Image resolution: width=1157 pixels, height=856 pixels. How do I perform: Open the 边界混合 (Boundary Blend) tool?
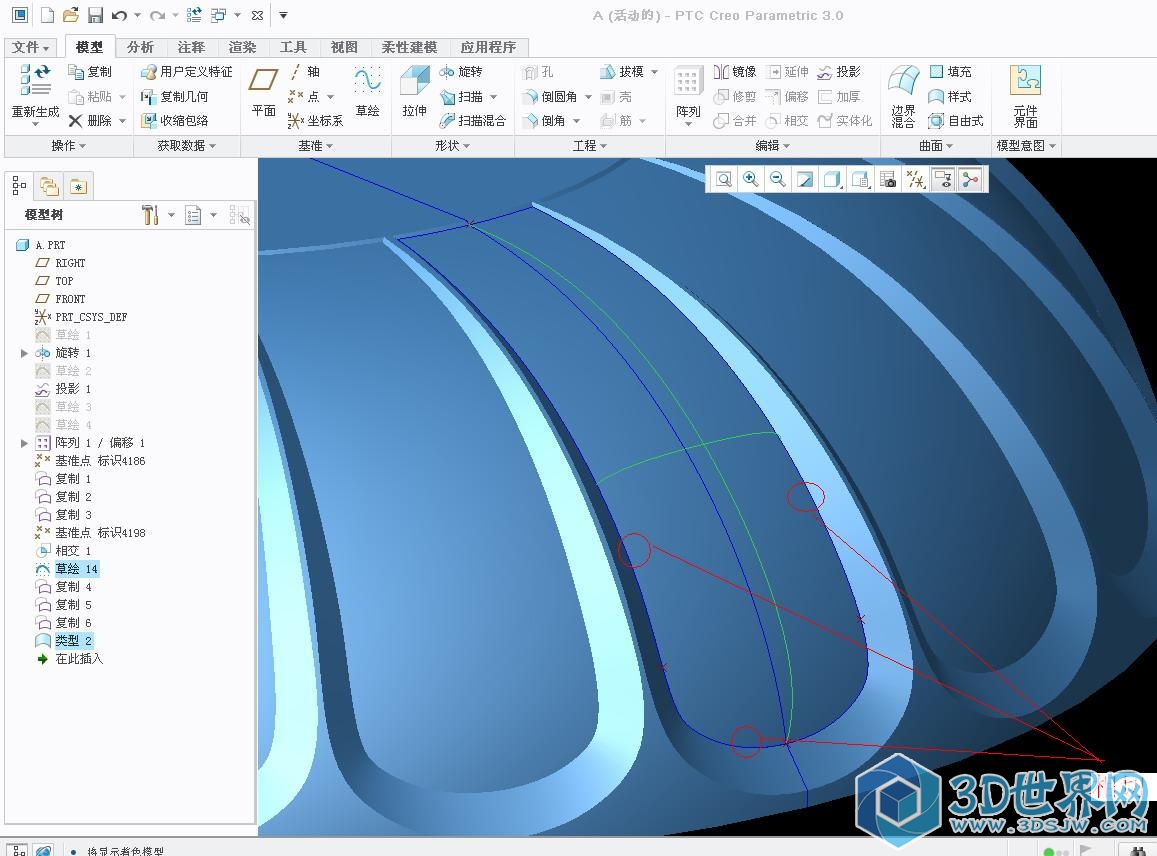[903, 96]
